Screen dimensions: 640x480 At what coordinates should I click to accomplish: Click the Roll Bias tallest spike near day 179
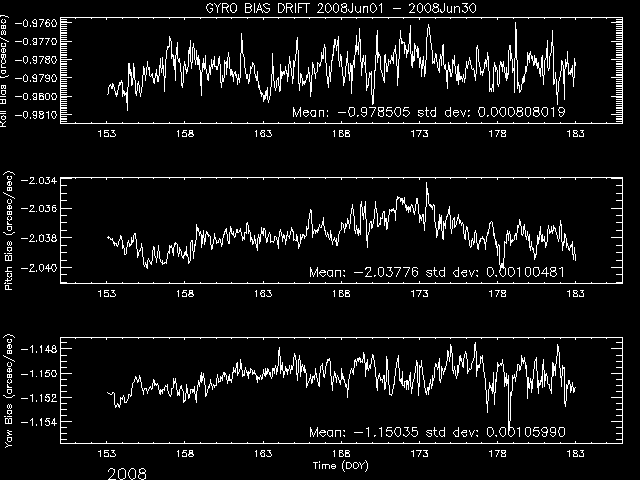tap(515, 24)
